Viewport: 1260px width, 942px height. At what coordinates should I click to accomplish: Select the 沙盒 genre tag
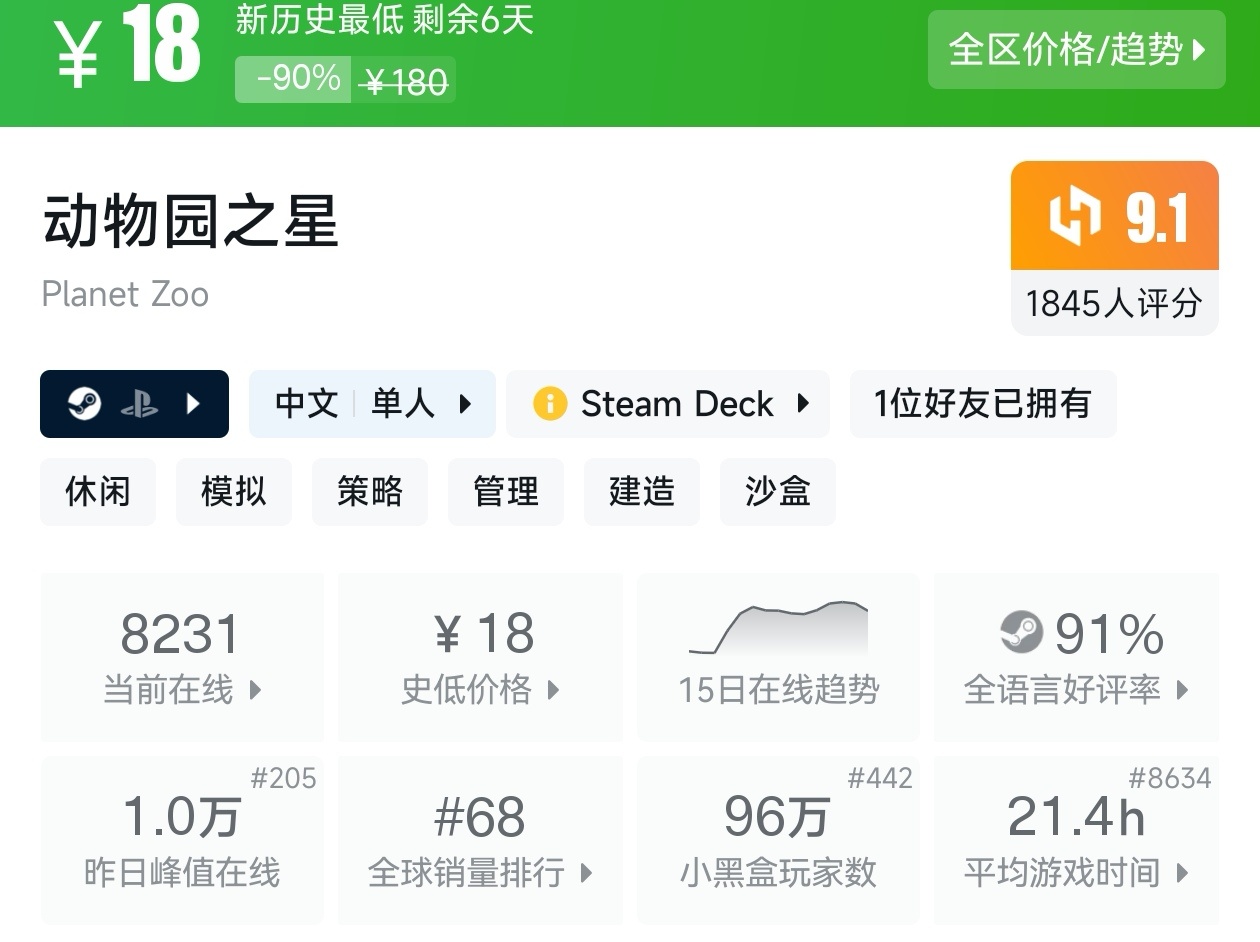[777, 492]
